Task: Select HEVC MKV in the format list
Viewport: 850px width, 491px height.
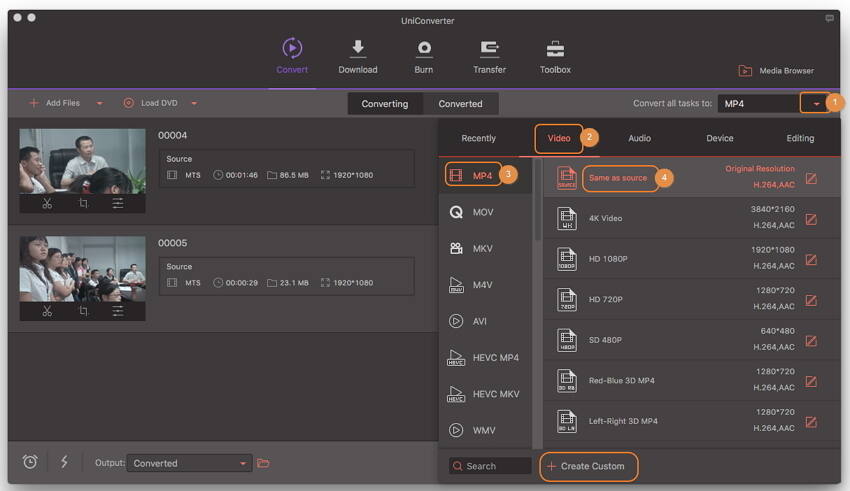Action: [485, 393]
